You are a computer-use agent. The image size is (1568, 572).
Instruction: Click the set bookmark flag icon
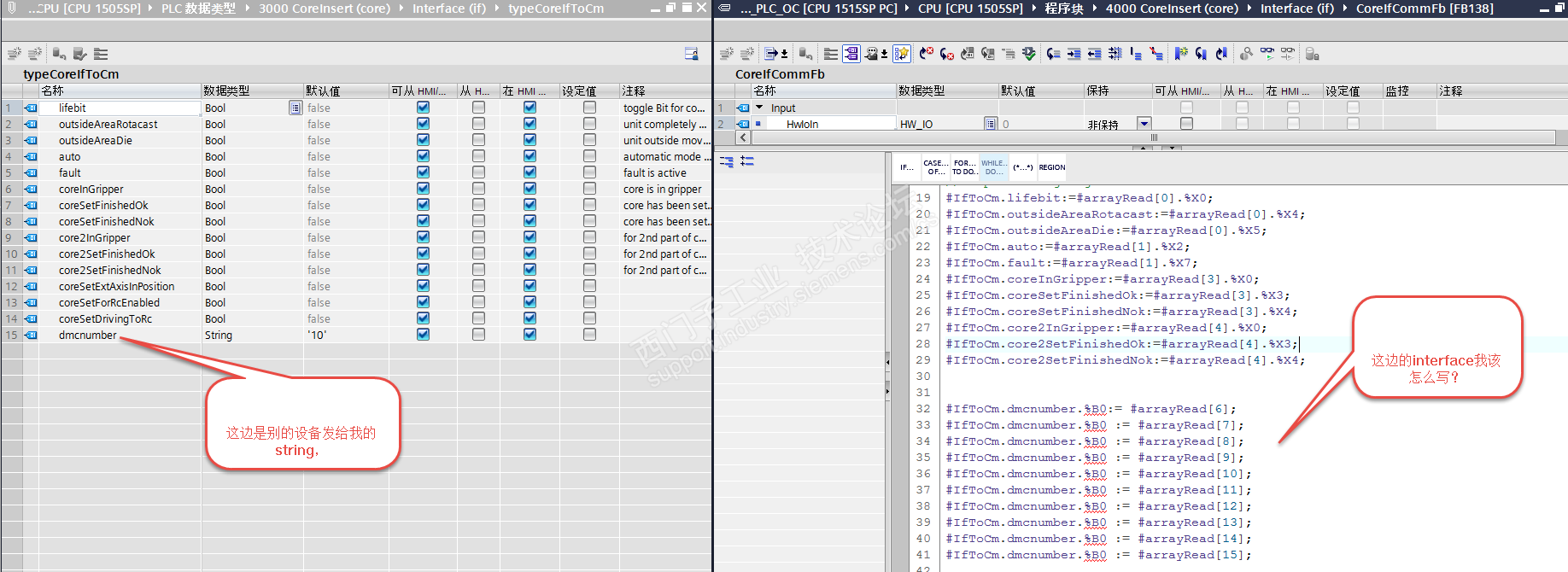coord(1181,54)
